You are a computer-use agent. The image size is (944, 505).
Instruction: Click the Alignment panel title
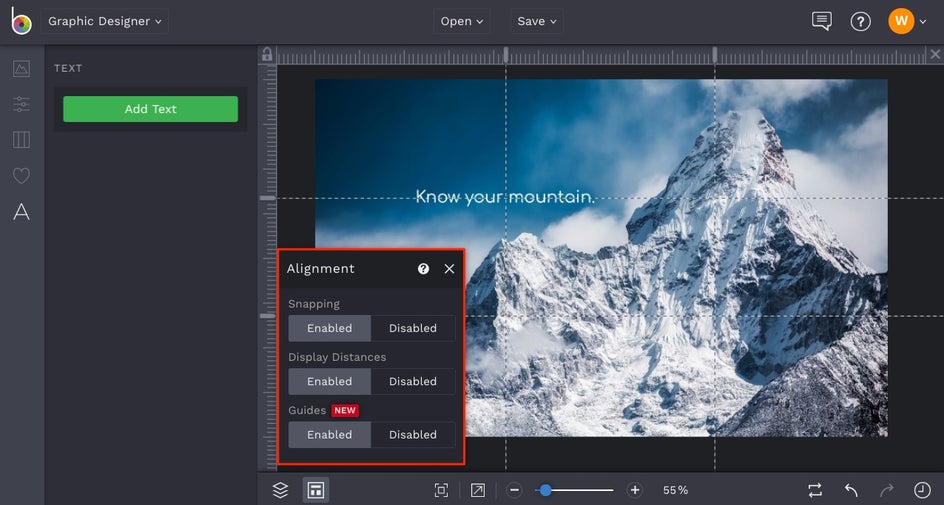pyautogui.click(x=320, y=268)
